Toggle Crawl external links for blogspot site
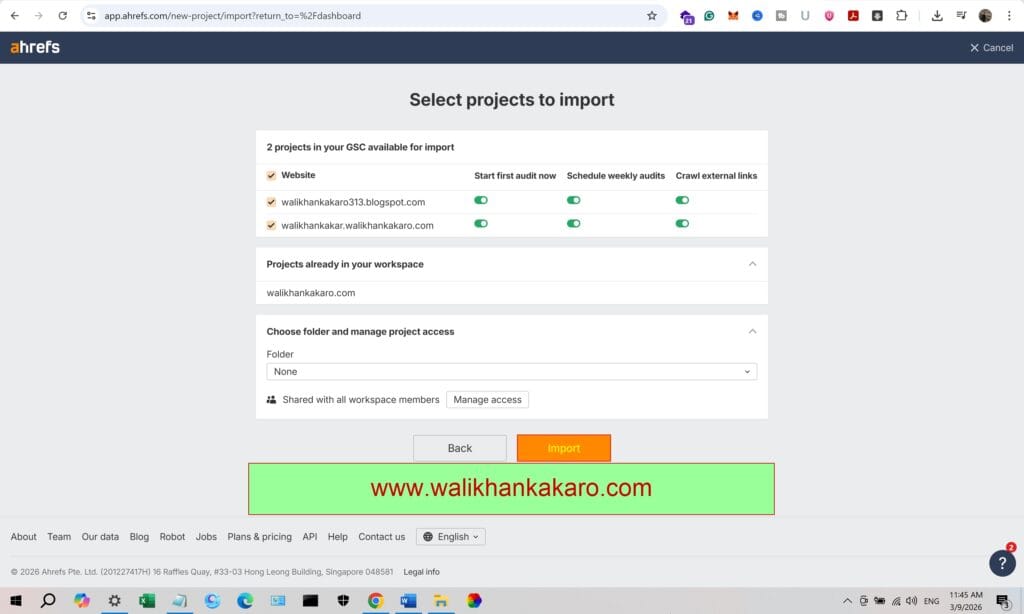Screen dimensions: 1024x614 (682, 200)
